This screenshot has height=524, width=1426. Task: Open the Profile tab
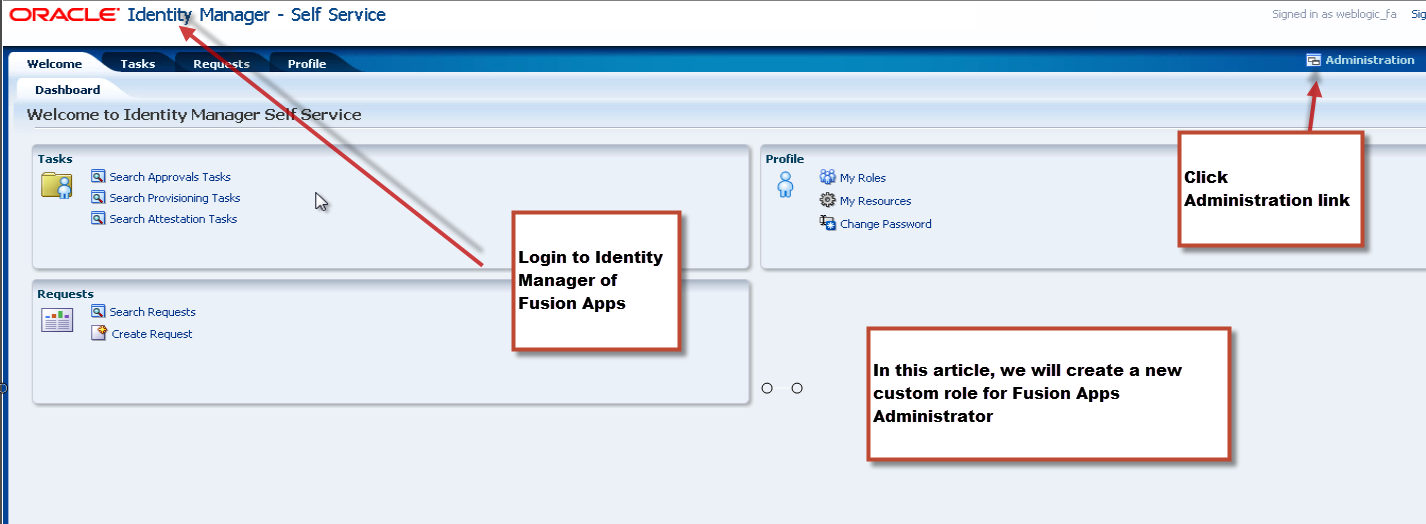click(307, 63)
